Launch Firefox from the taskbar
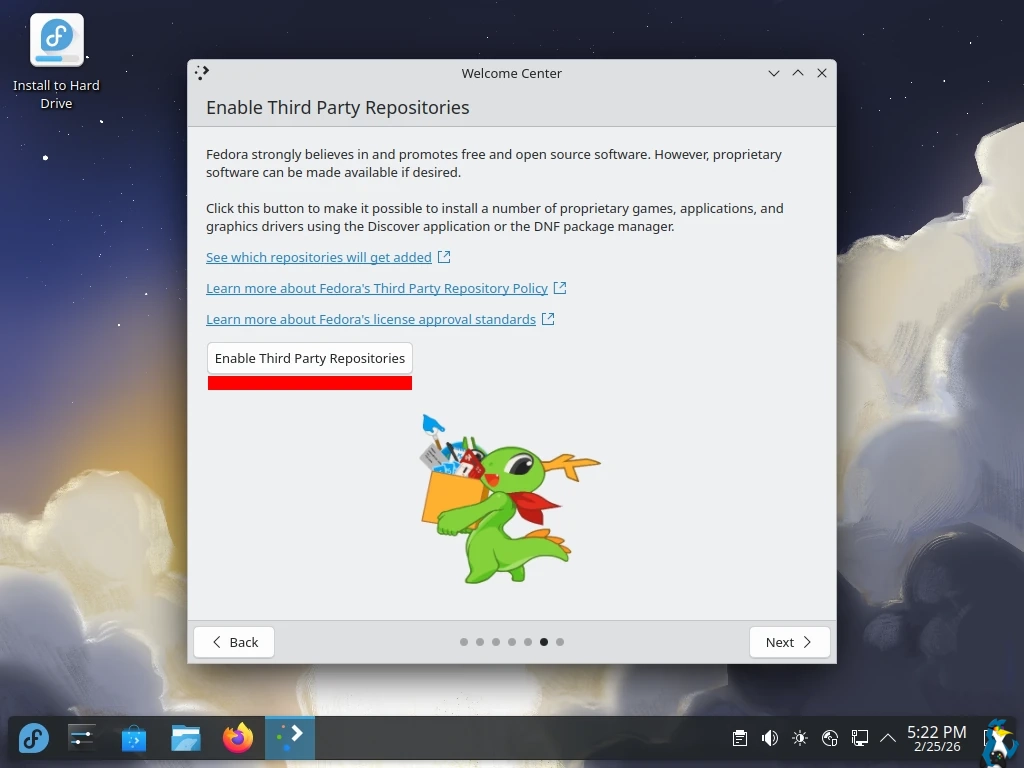Viewport: 1024px width, 768px height. click(238, 739)
